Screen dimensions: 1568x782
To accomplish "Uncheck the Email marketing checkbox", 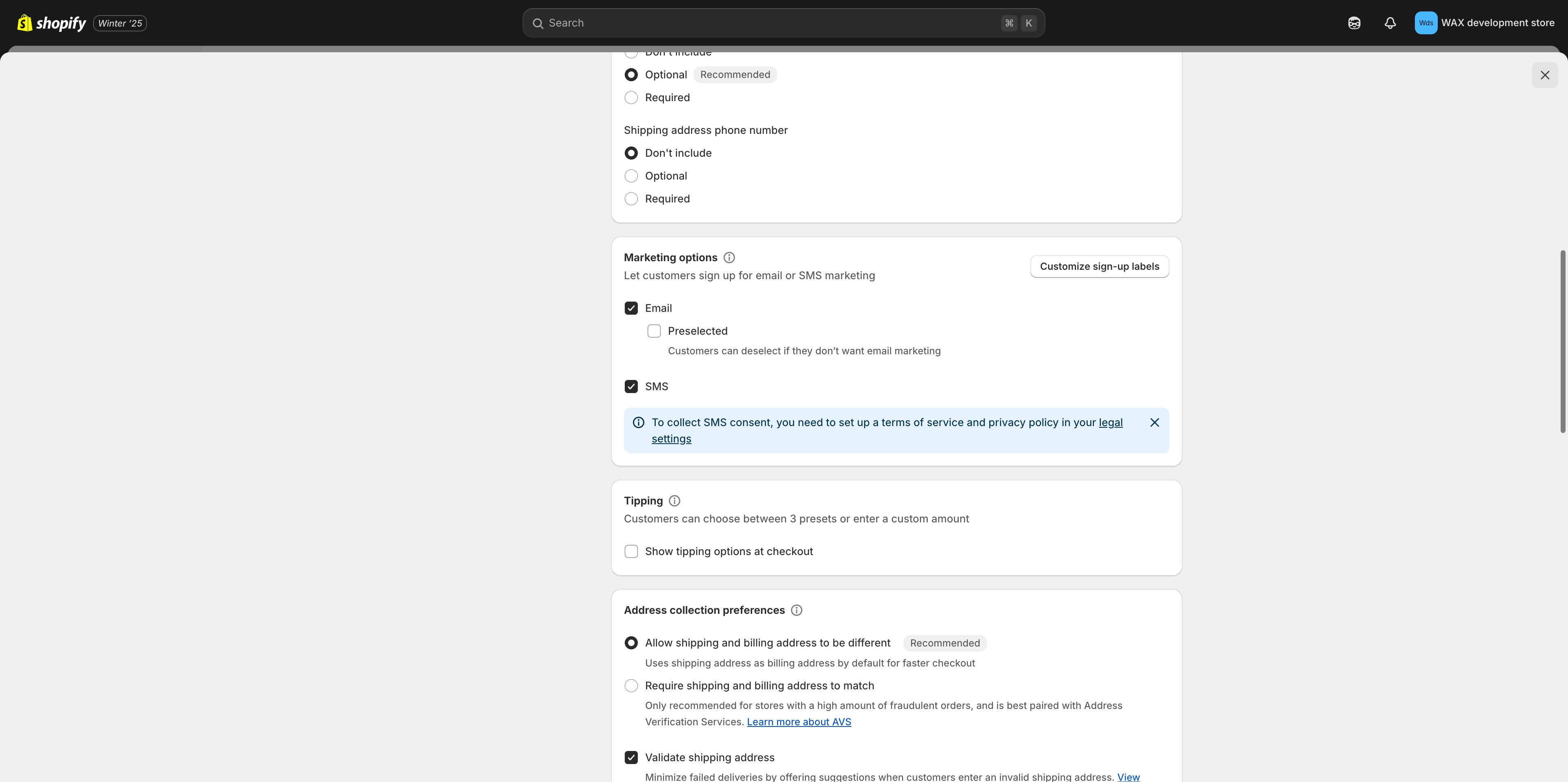I will (631, 309).
